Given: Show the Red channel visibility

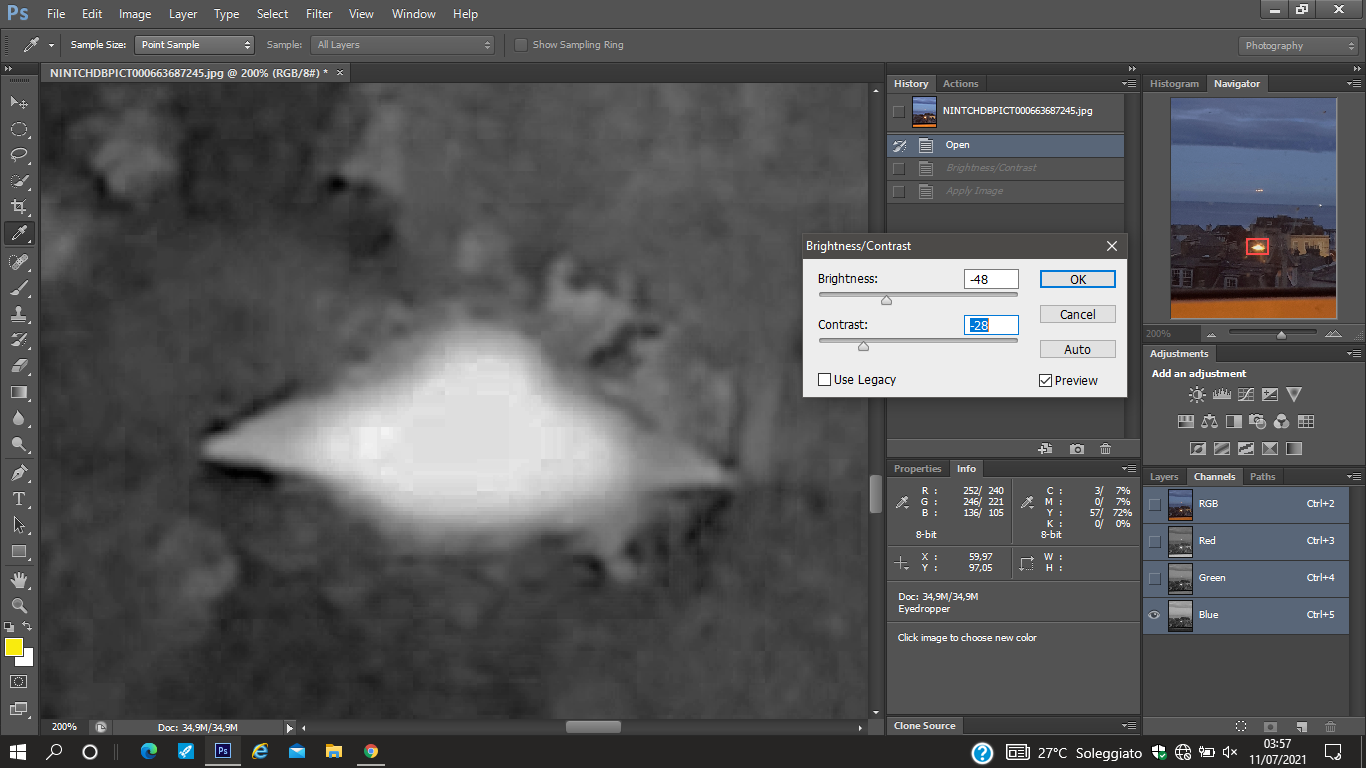Looking at the screenshot, I should click(1154, 541).
